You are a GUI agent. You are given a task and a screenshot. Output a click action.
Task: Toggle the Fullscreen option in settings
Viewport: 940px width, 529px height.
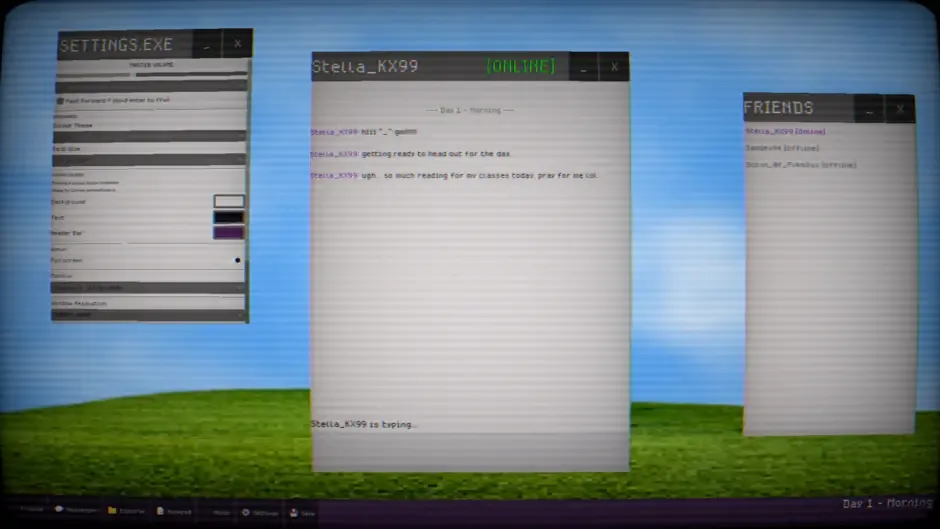point(237,260)
